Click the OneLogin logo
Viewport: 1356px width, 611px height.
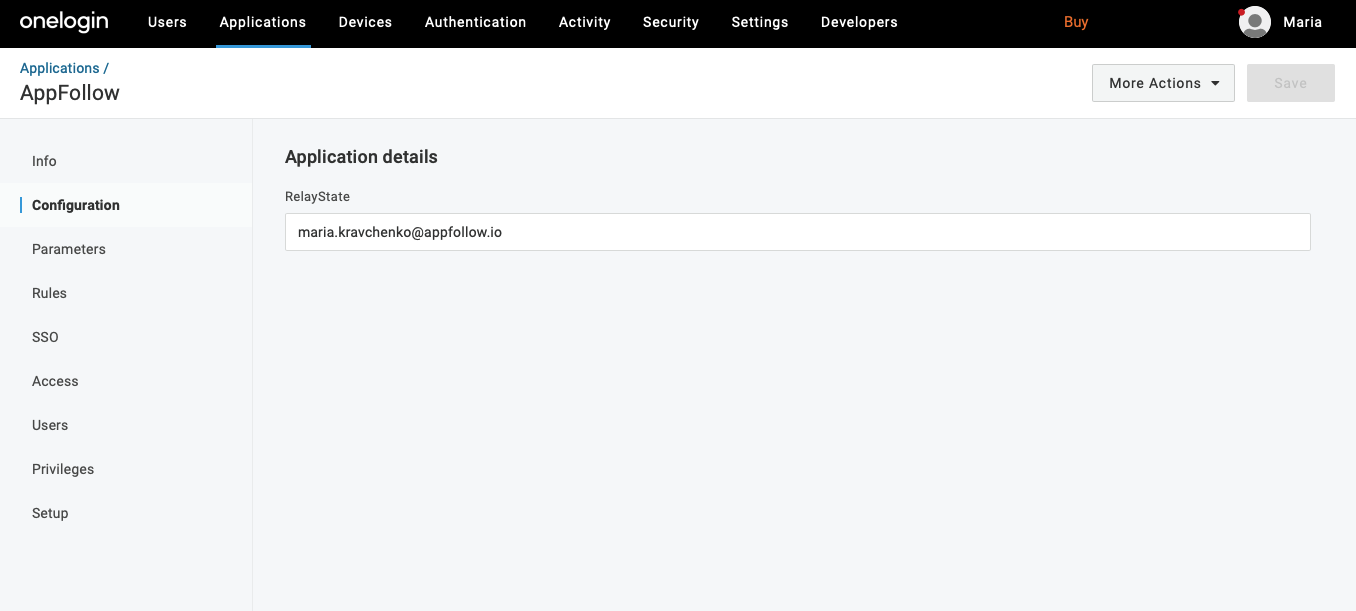click(x=64, y=22)
